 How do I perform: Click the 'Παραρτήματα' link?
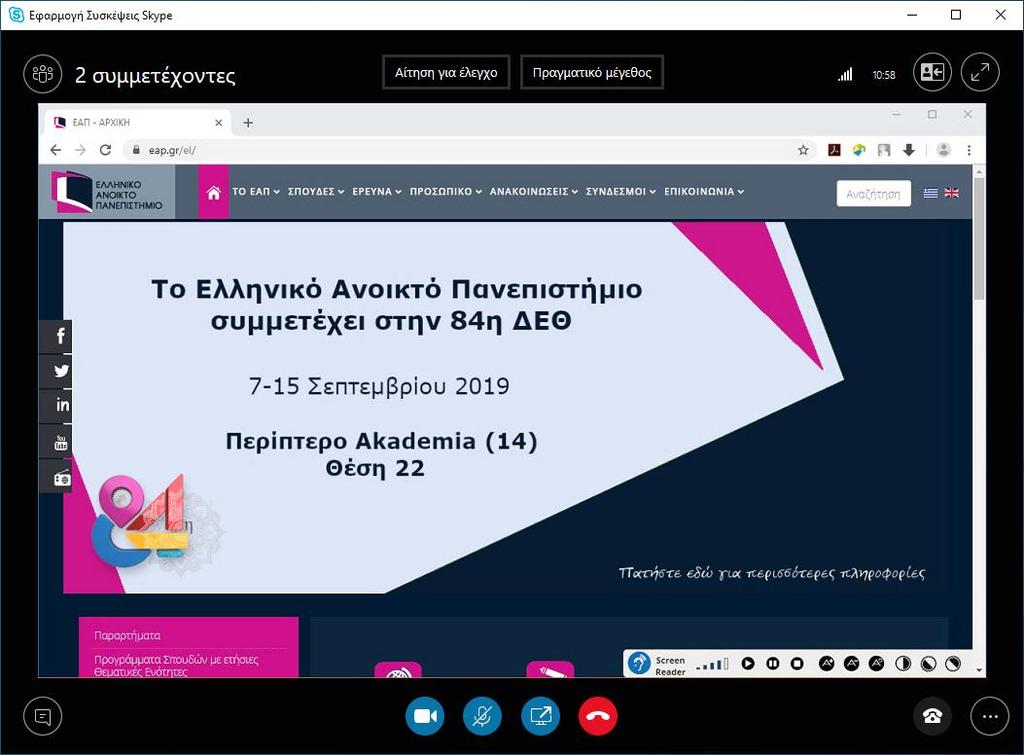127,635
